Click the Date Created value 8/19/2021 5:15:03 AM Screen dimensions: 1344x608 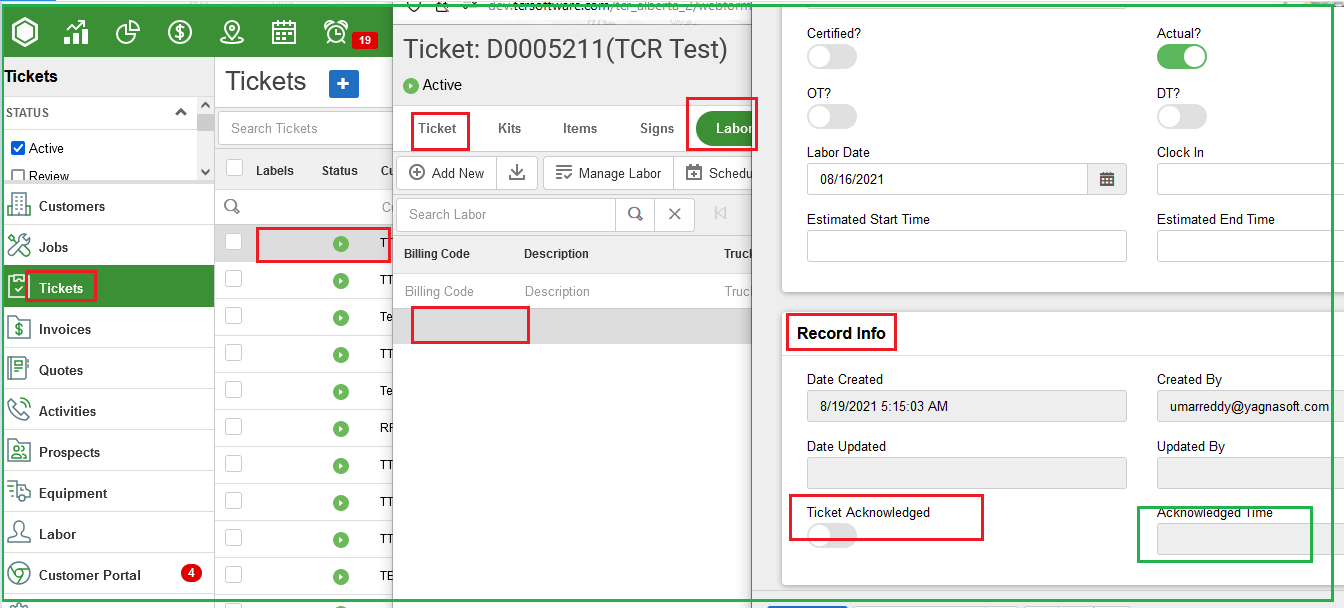tap(967, 406)
